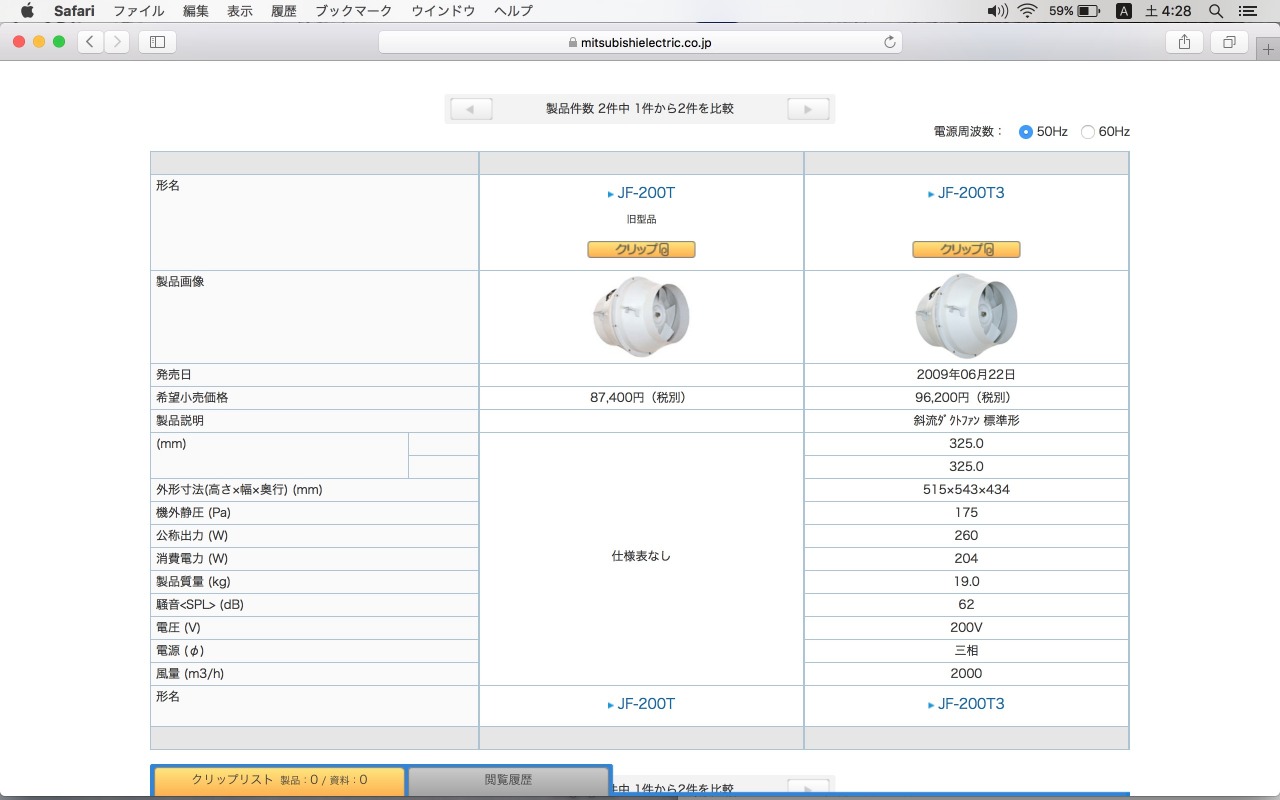Click the JF-200T product image

pyautogui.click(x=641, y=316)
